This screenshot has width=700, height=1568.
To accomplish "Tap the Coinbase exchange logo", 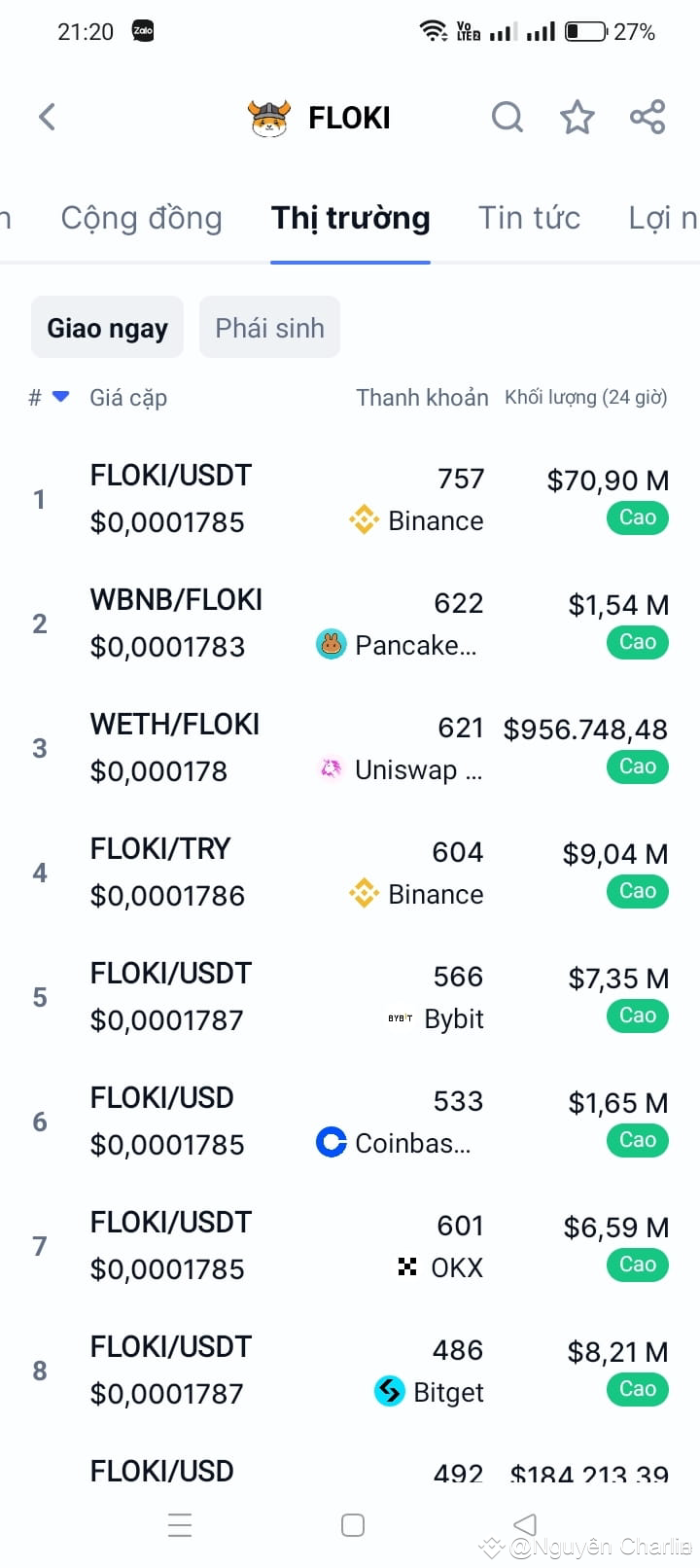I will [x=332, y=1142].
